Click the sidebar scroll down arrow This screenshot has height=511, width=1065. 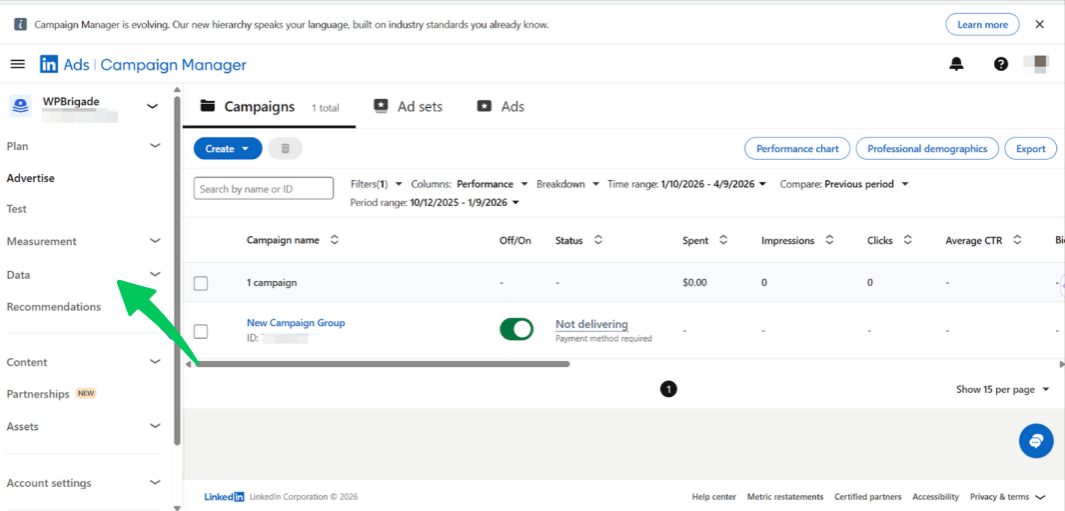(177, 507)
